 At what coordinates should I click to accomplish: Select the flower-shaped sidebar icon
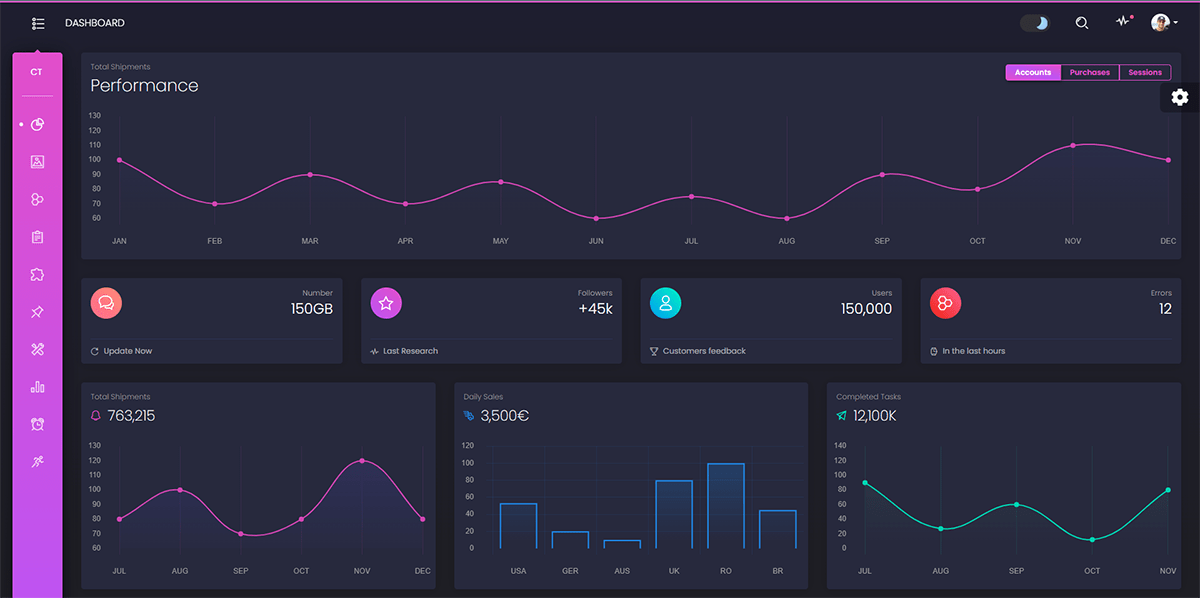[37, 274]
